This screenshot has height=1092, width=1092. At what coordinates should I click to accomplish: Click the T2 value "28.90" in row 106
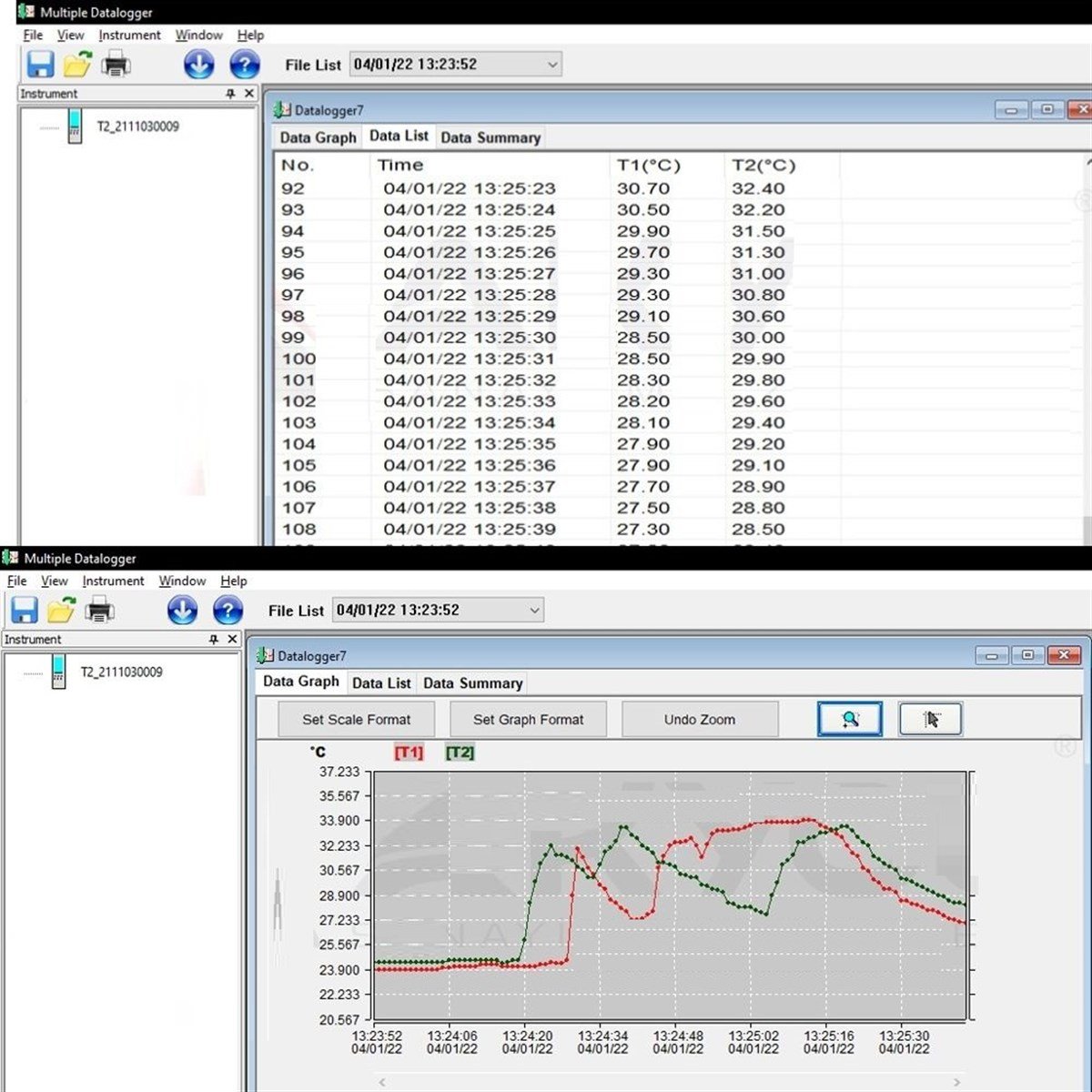click(x=758, y=487)
